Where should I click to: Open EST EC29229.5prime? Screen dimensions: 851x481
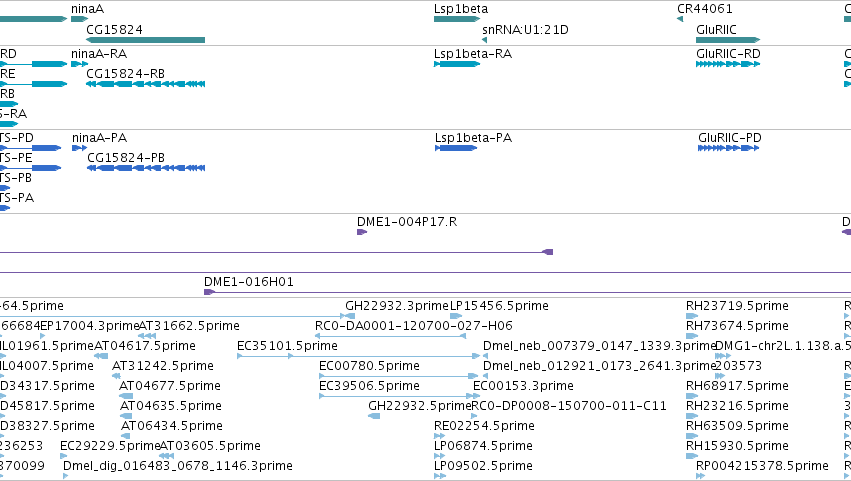(x=110, y=446)
